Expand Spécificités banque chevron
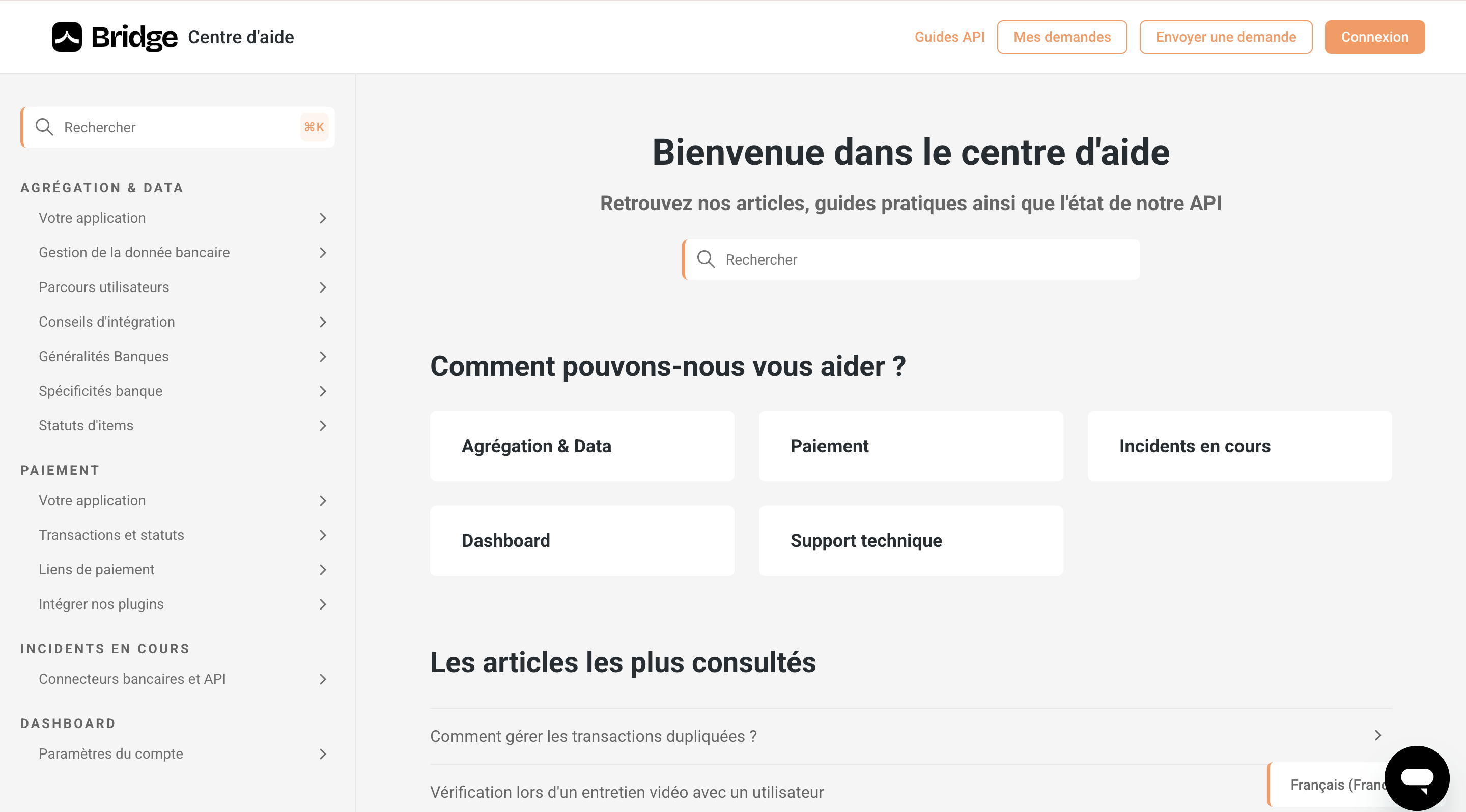This screenshot has width=1466, height=812. click(x=323, y=391)
